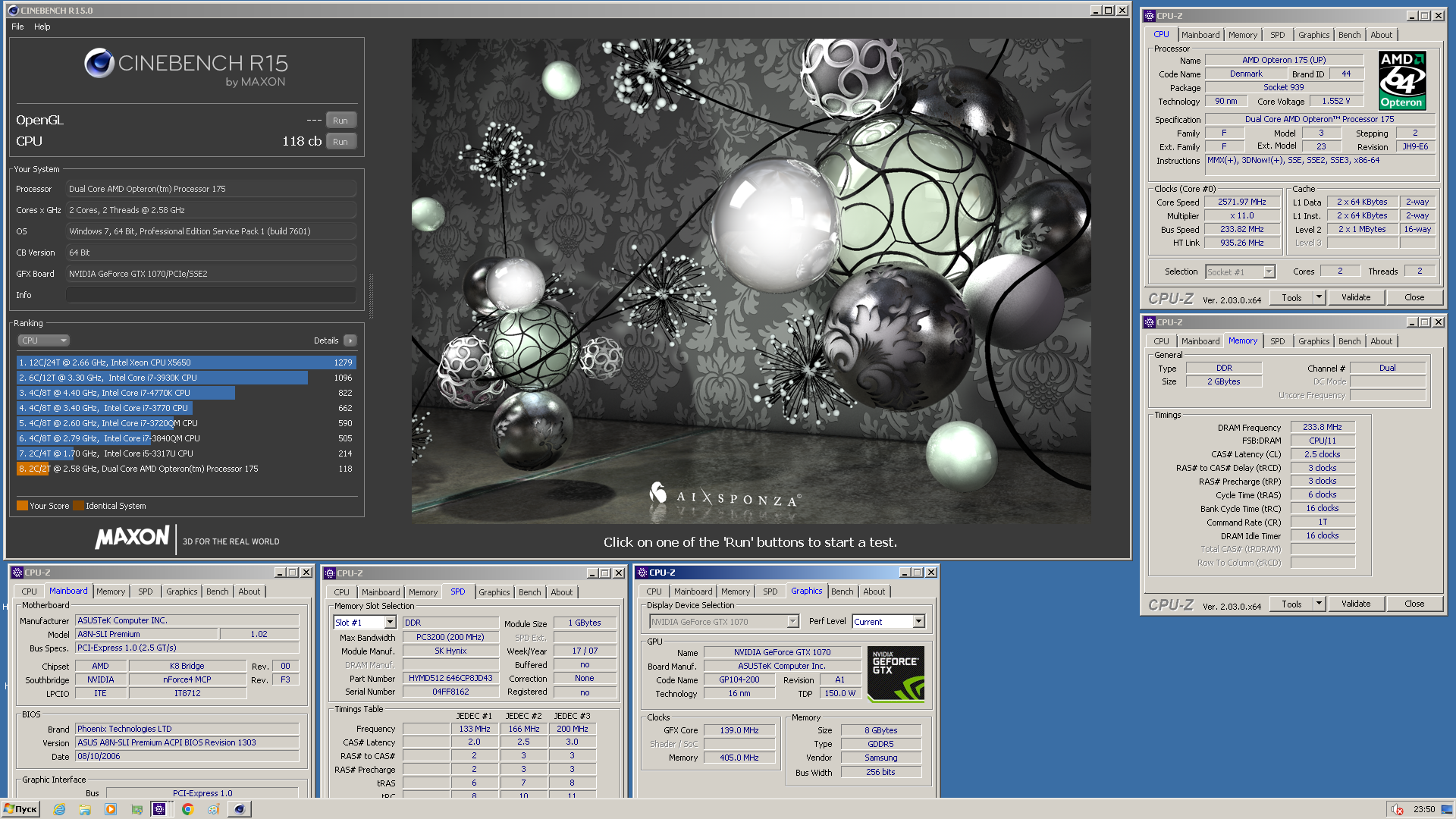Open Google Chrome from the taskbar
Viewport: 1456px width, 819px height.
[x=188, y=809]
